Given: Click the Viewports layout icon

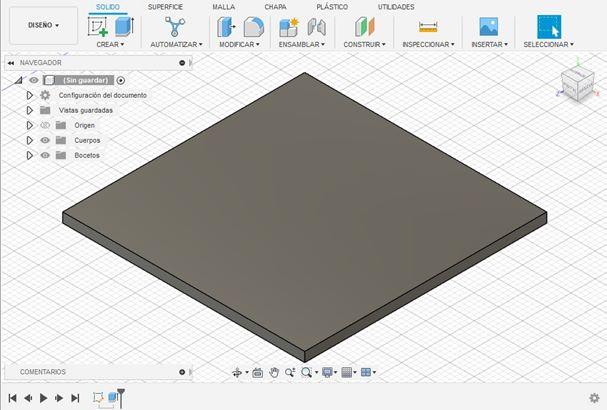Looking at the screenshot, I should coord(366,372).
